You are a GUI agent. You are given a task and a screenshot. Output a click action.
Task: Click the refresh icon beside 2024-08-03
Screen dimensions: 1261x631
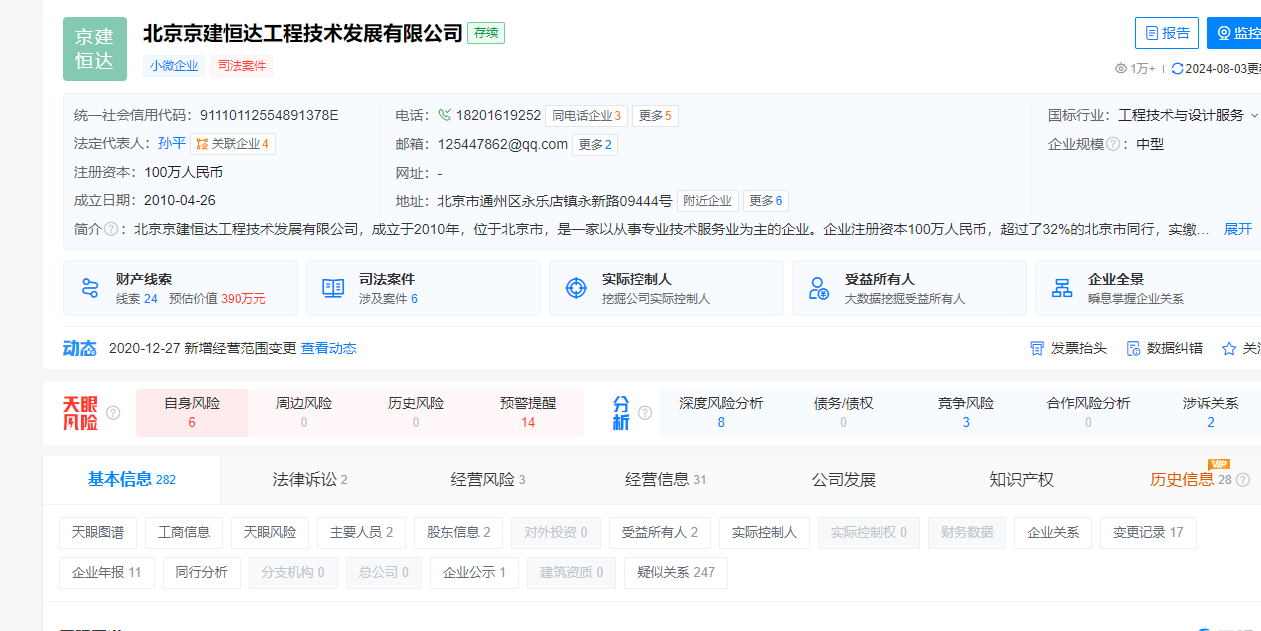(1177, 68)
